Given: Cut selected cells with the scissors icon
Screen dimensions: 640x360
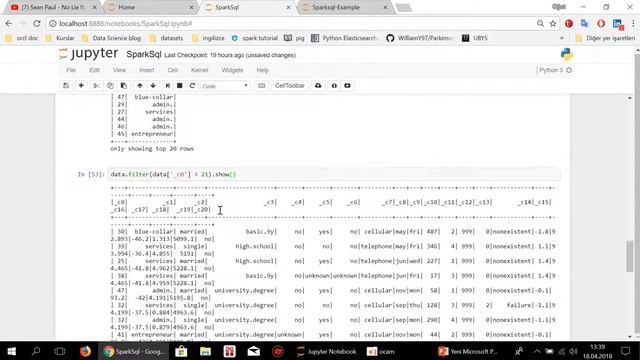Looking at the screenshot, I should (x=96, y=86).
